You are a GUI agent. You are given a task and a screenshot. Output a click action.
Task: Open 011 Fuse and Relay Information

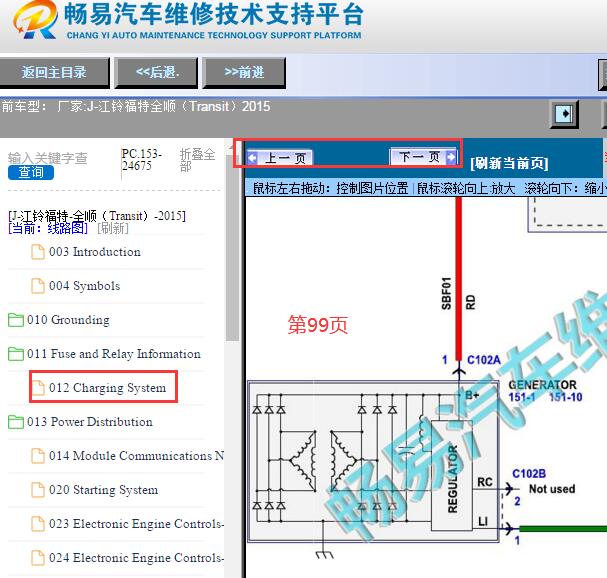point(114,354)
